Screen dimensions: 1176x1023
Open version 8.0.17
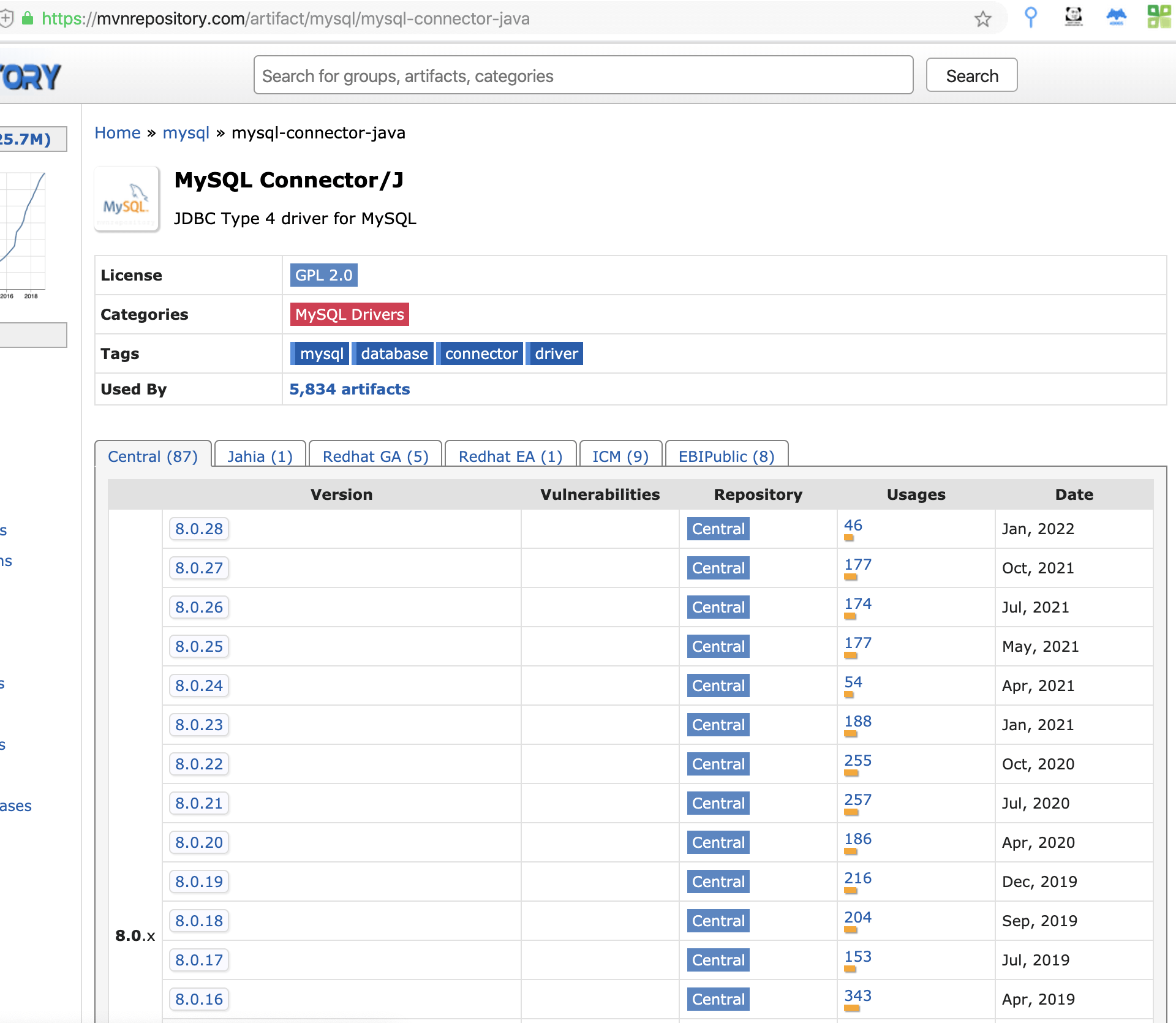pyautogui.click(x=198, y=960)
